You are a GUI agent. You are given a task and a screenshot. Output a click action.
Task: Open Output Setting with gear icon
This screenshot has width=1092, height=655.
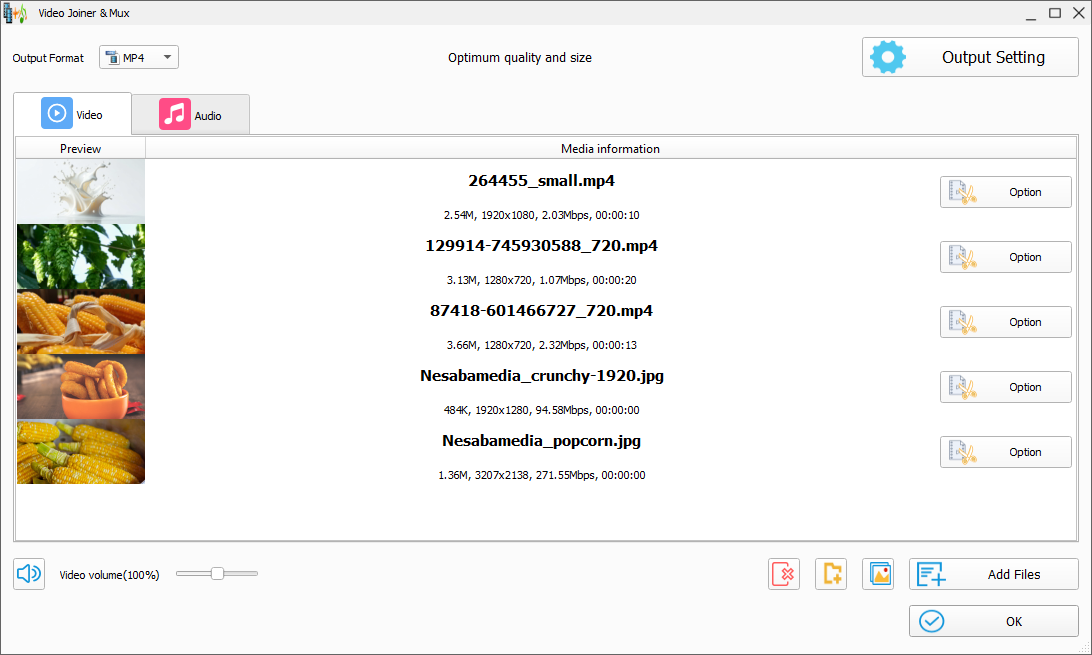coord(969,57)
